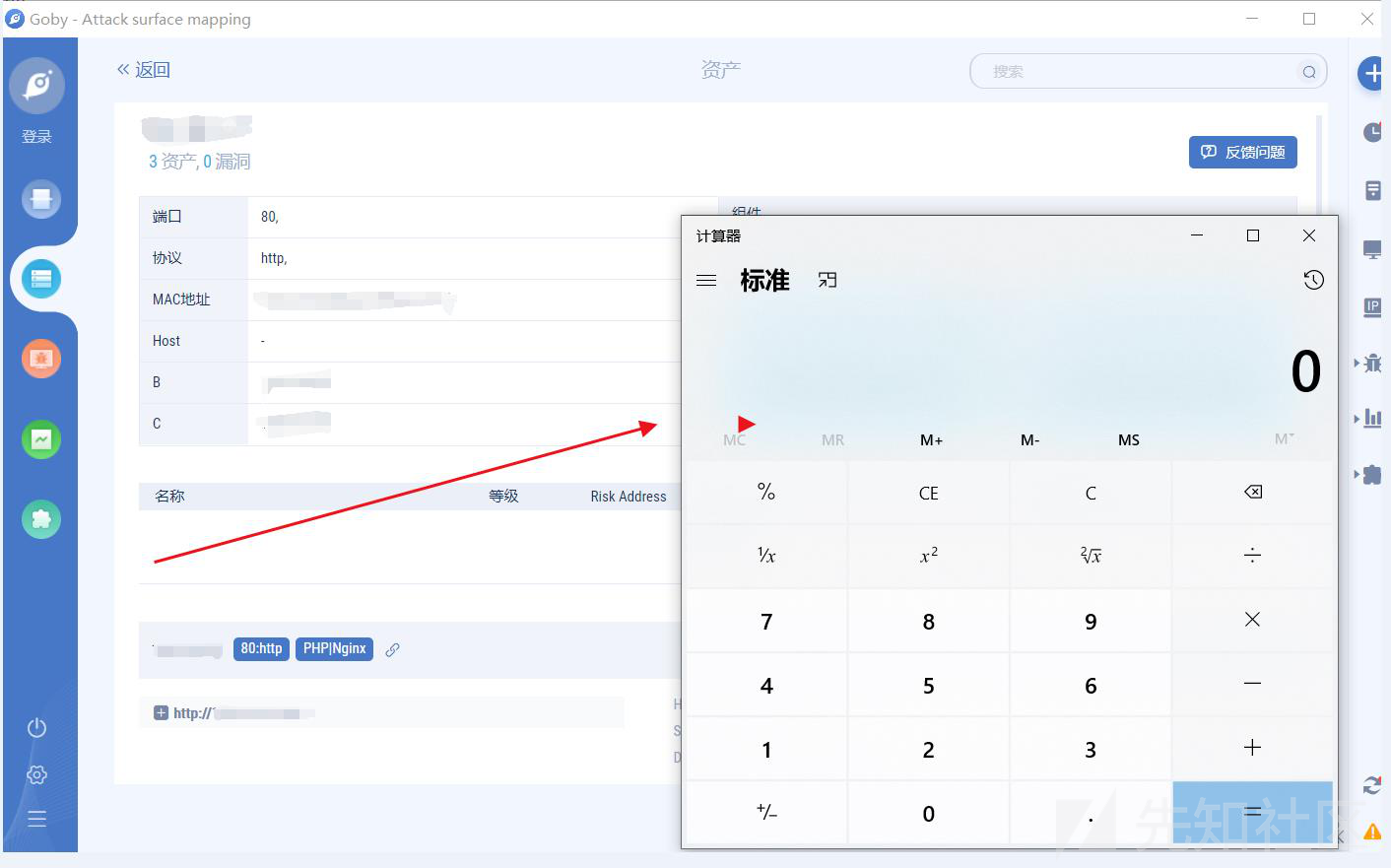Click the 'Risk Address' column header
The width and height of the screenshot is (1391, 868).
point(629,497)
